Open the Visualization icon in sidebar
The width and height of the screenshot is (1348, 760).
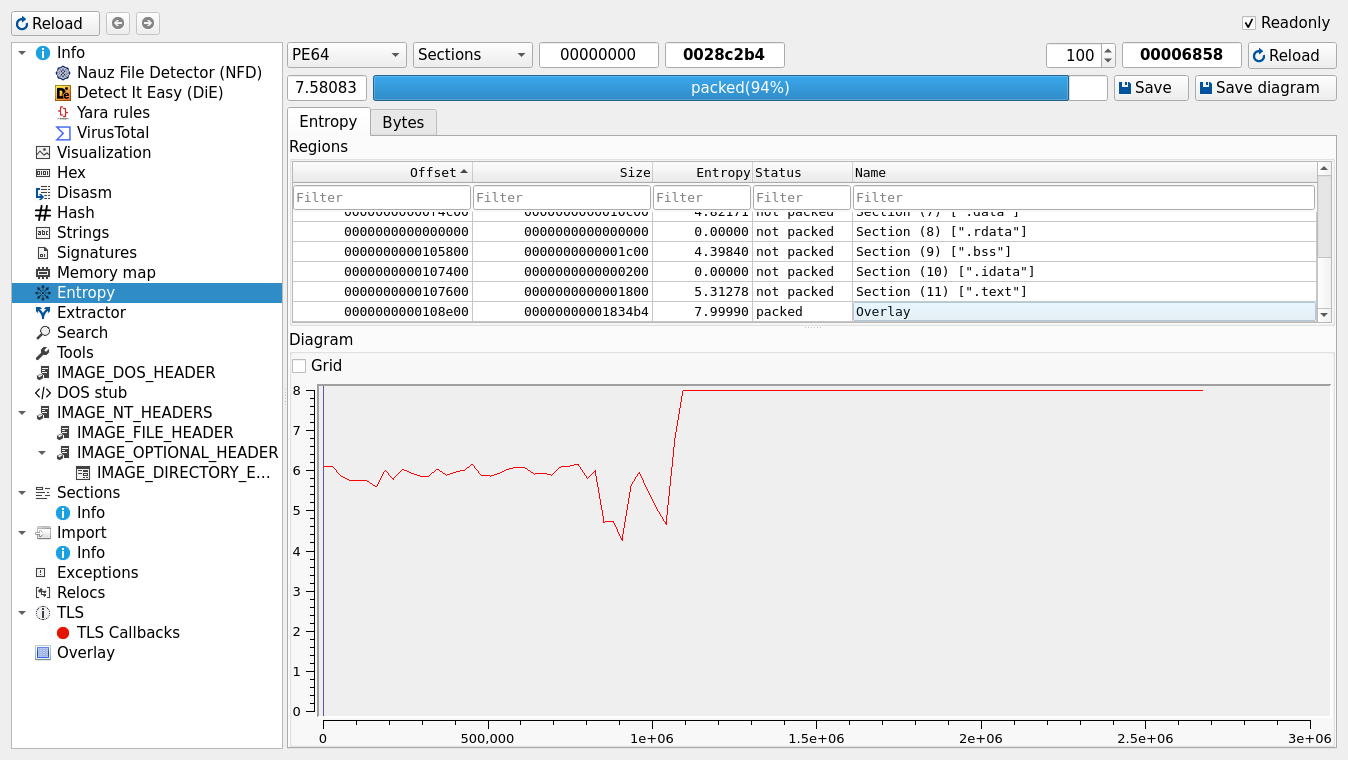tap(43, 153)
